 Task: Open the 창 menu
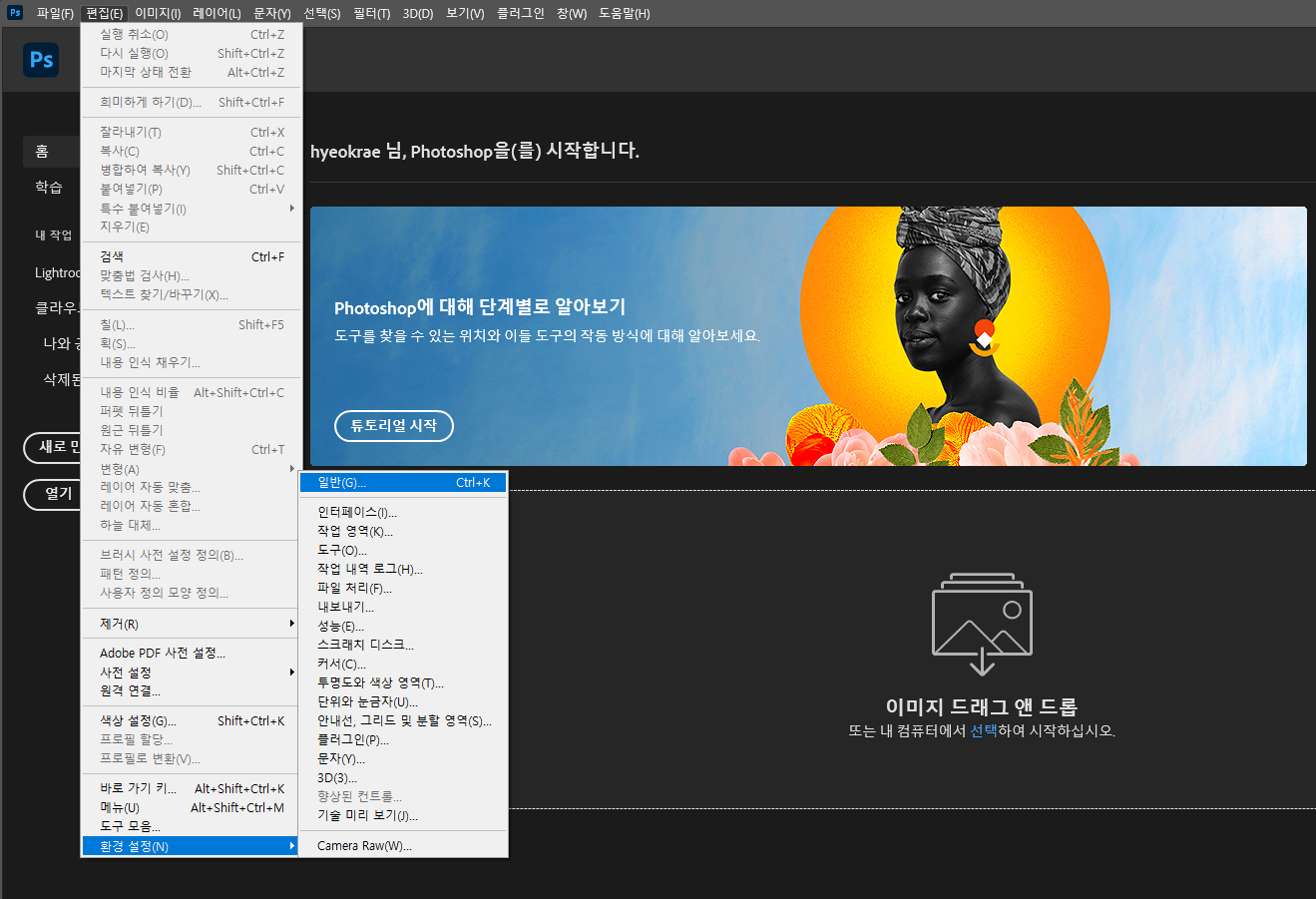coord(572,13)
